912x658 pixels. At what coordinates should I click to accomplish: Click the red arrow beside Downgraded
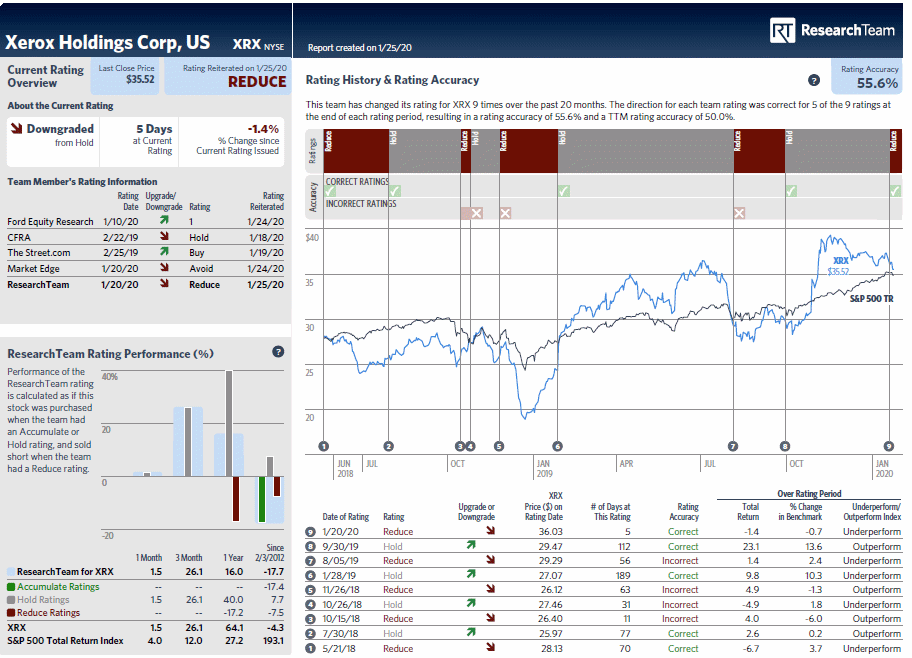click(x=16, y=129)
